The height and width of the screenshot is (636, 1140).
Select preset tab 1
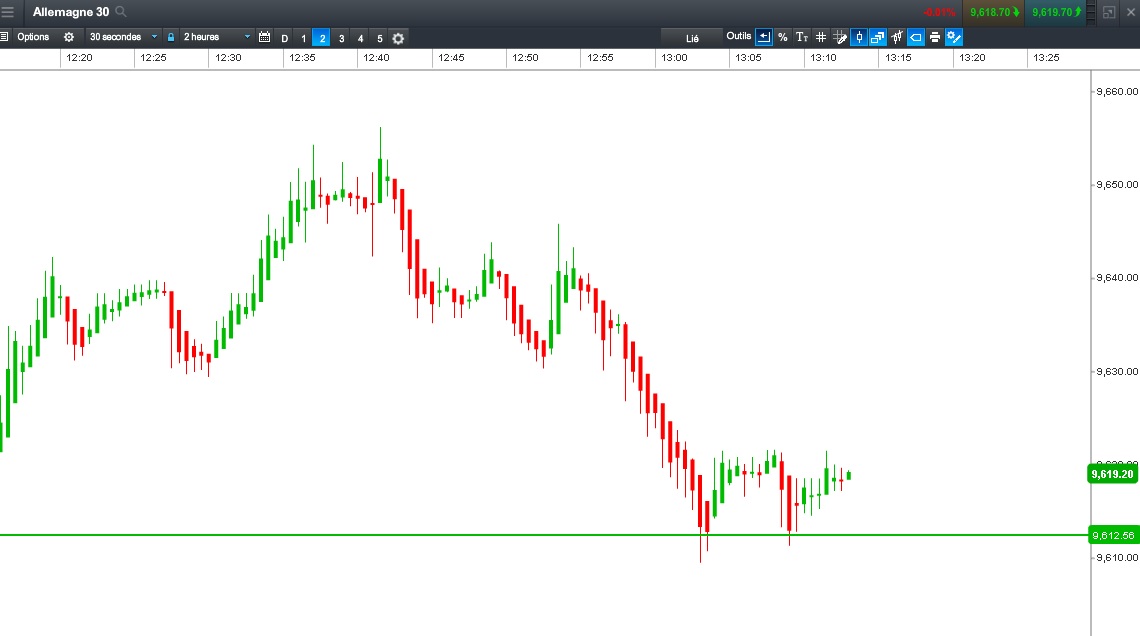303,39
